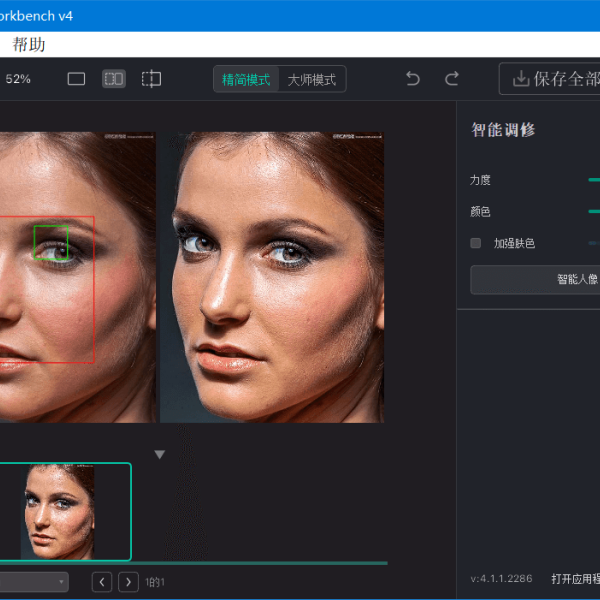
Task: Click the redo arrow
Action: point(452,79)
